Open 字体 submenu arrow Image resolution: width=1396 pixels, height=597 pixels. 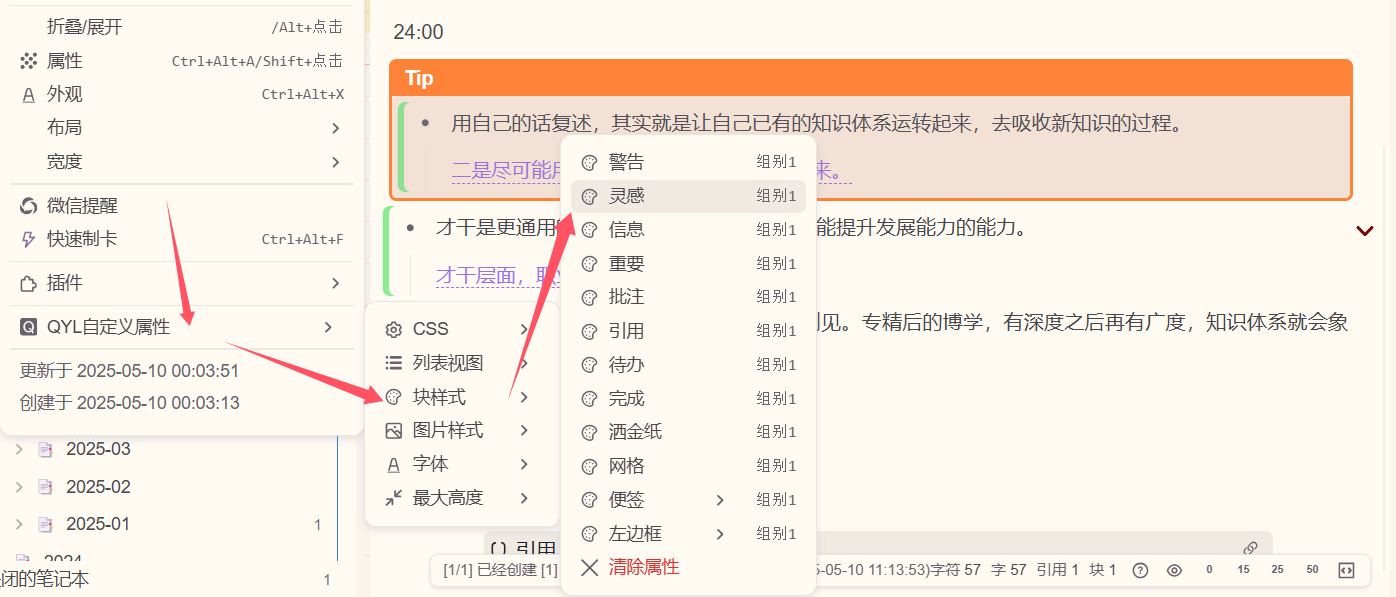click(x=524, y=464)
